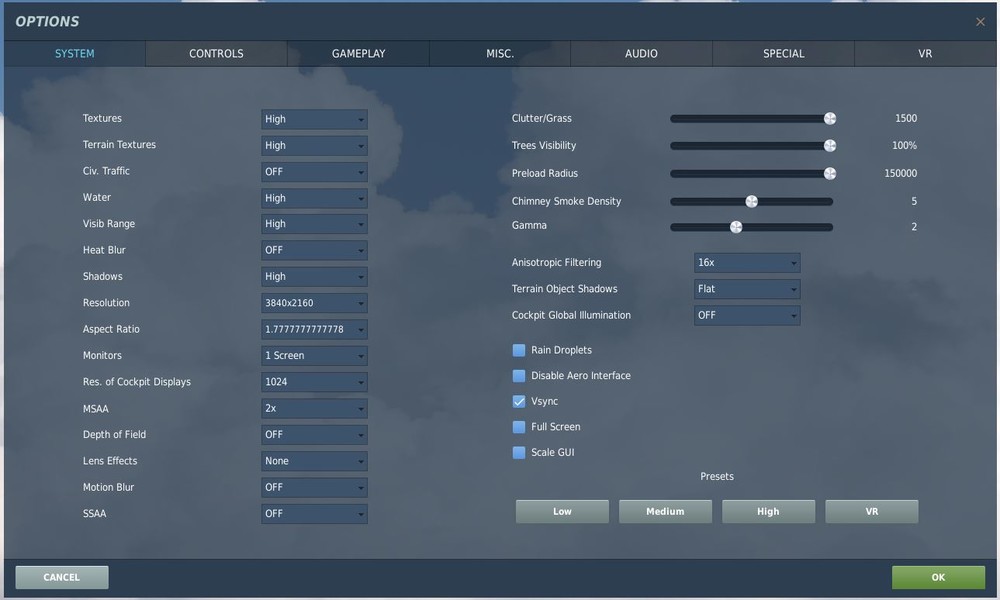Screen dimensions: 1000x600
Task: Open the Depth of Field dropdown
Action: coord(314,434)
